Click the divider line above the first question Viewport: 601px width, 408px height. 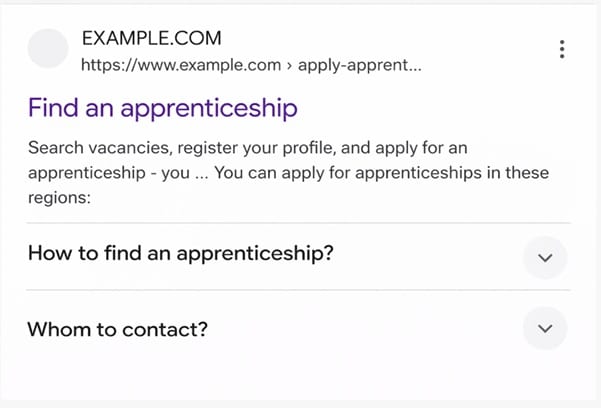298,222
